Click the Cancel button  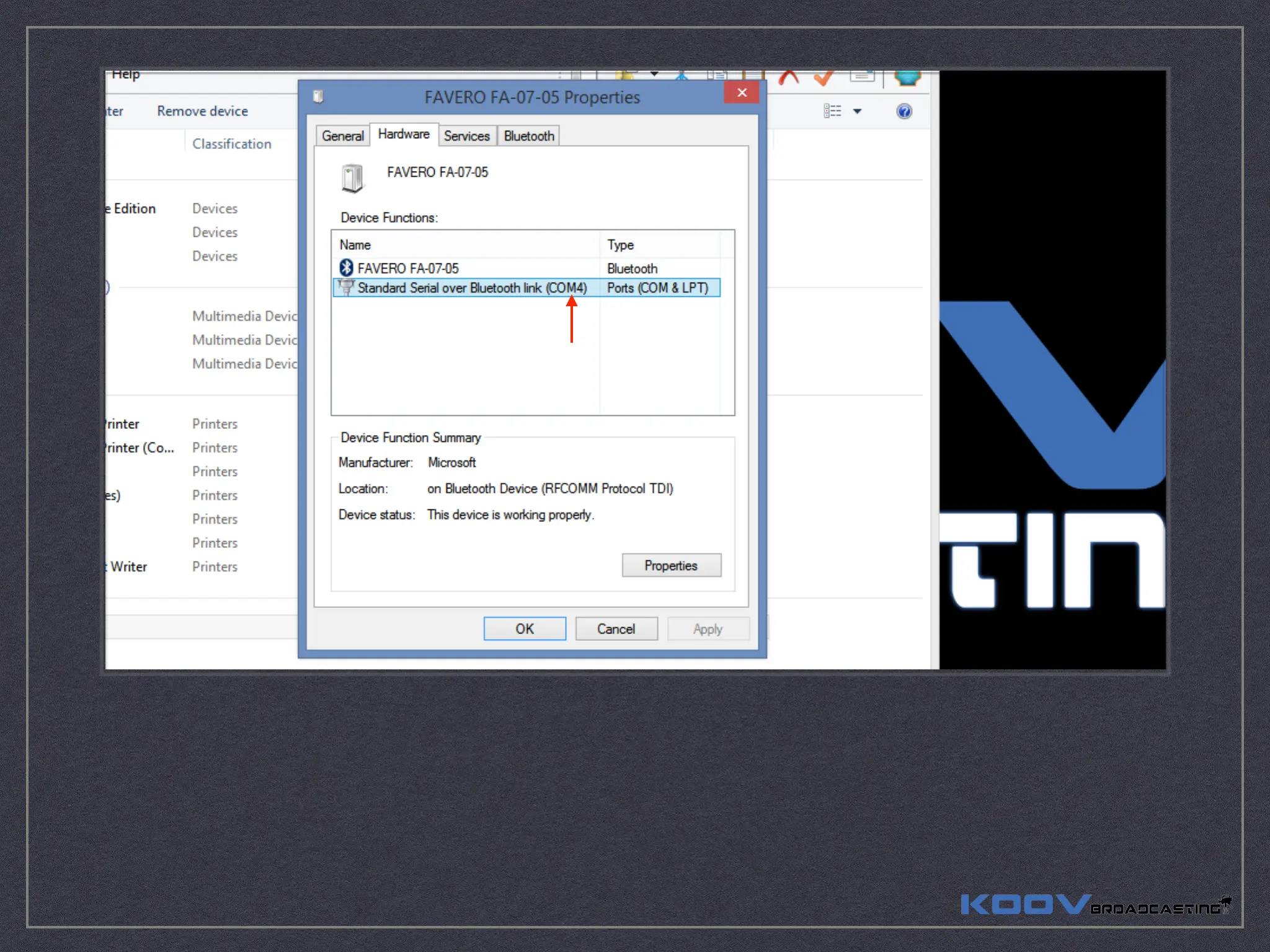point(616,628)
